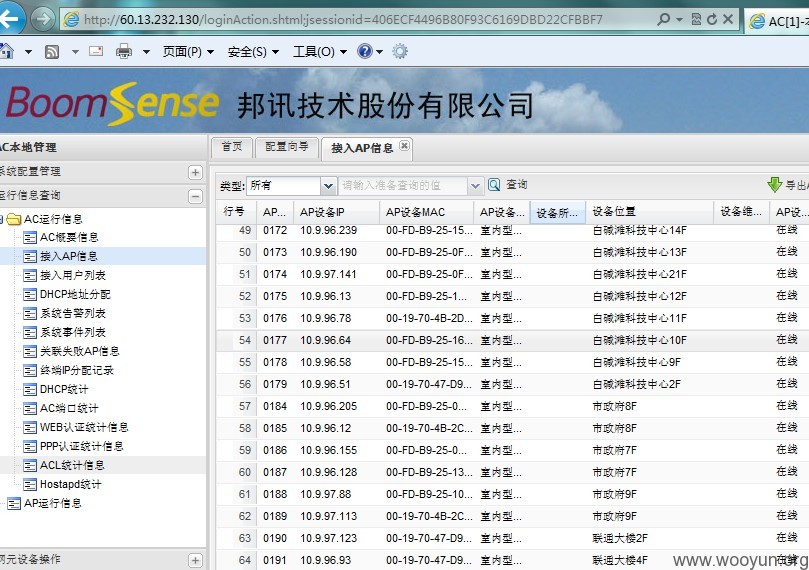809x570 pixels.
Task: Open the 工具(O) menu
Action: (320, 52)
